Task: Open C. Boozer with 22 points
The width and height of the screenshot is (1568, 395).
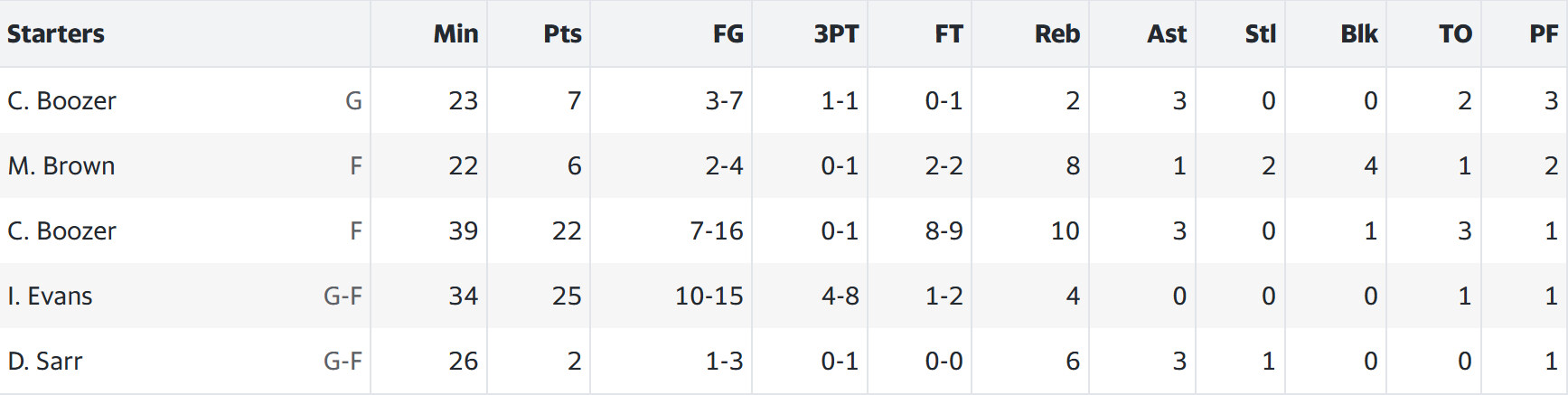Action: tap(61, 230)
